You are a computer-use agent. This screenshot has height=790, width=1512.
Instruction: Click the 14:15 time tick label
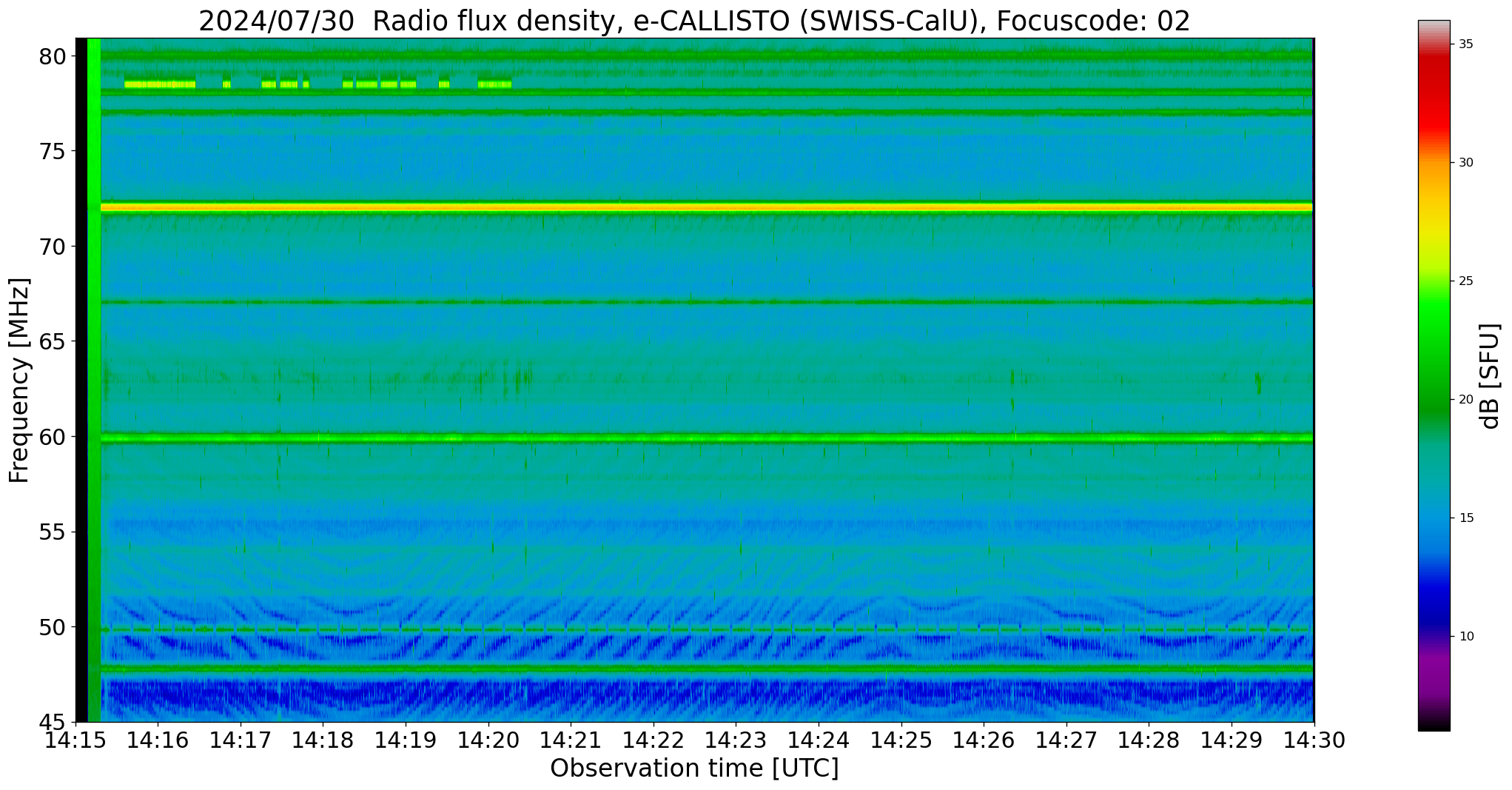tap(75, 740)
